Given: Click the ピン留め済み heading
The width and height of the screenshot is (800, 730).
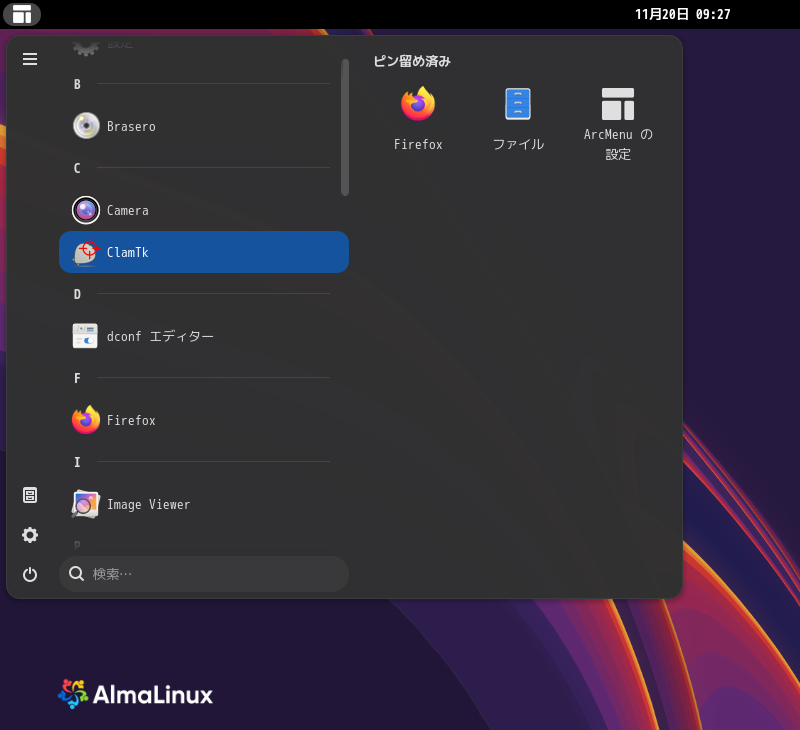Looking at the screenshot, I should [x=412, y=61].
